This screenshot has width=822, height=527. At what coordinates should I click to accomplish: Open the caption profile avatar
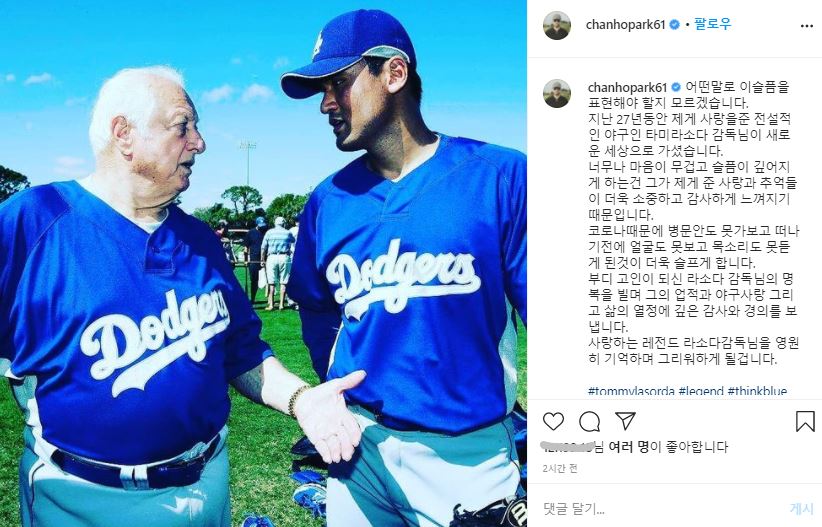557,93
